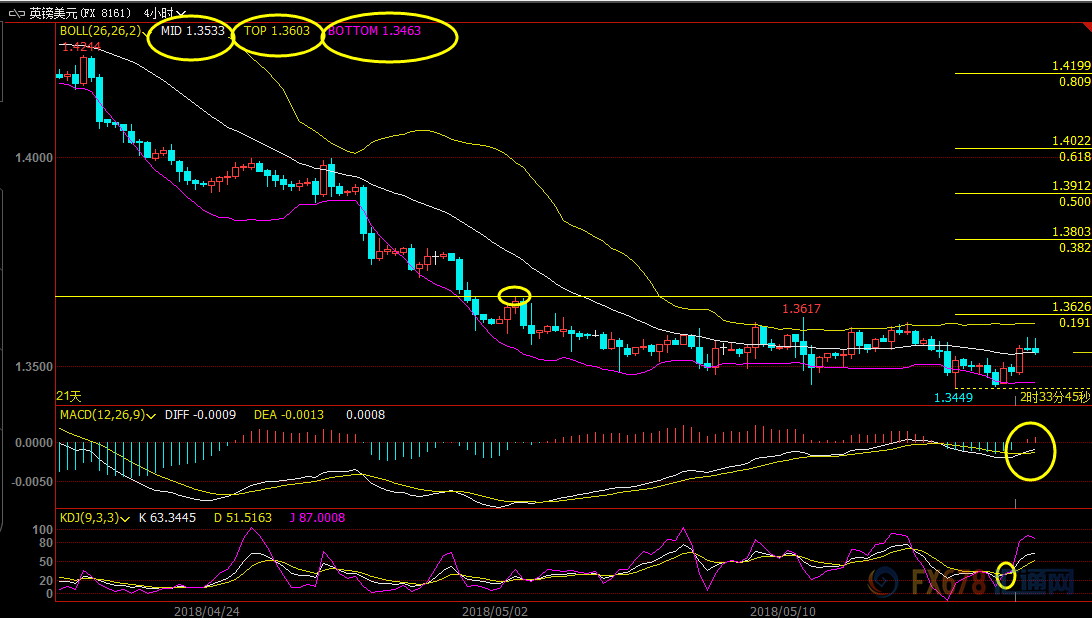Click the 2018/05/02 date on time axis
Screen dimensions: 1092x618
pos(493,609)
